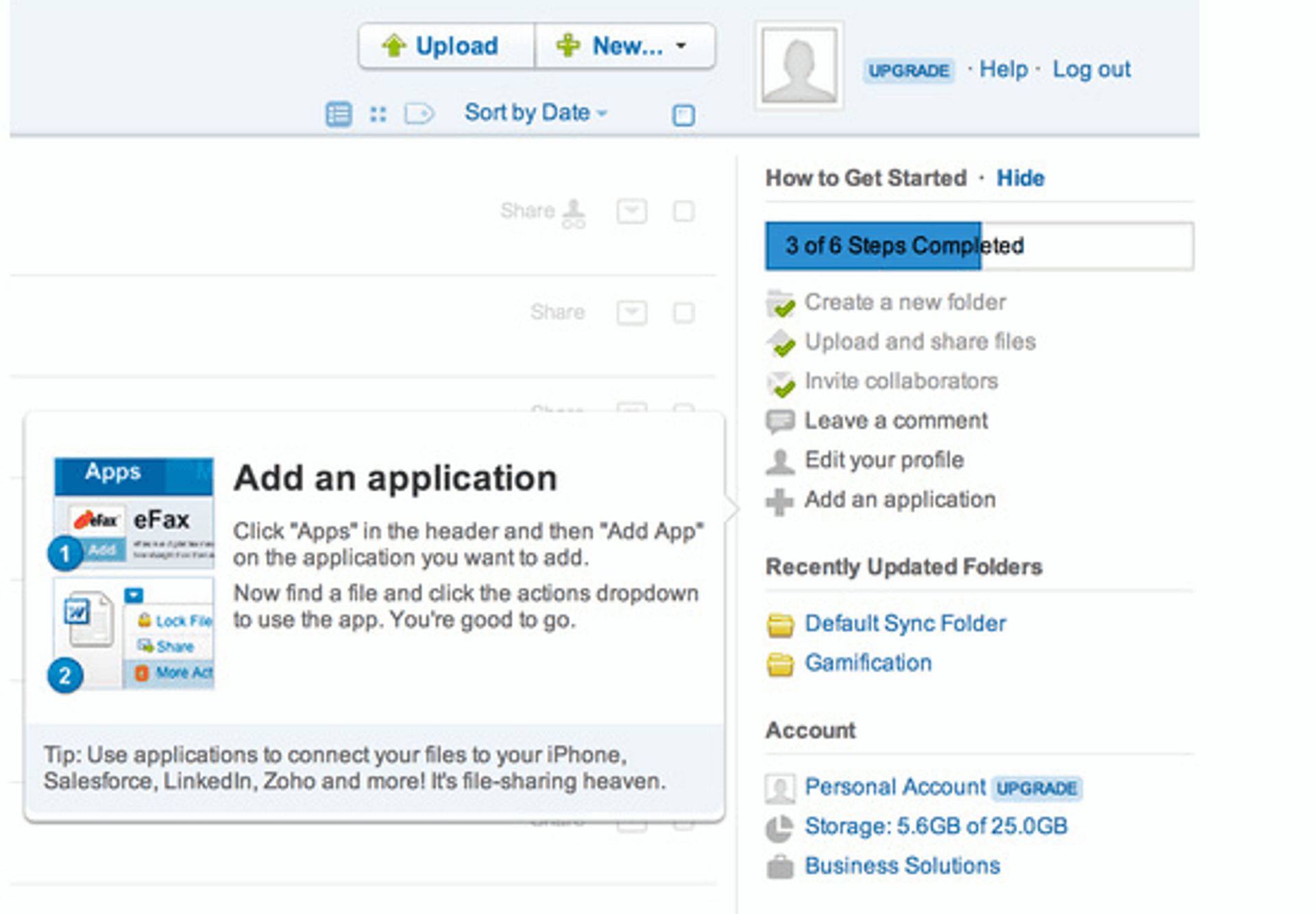Open first row actions dropdown arrow
This screenshot has width=1316, height=914.
click(x=631, y=211)
